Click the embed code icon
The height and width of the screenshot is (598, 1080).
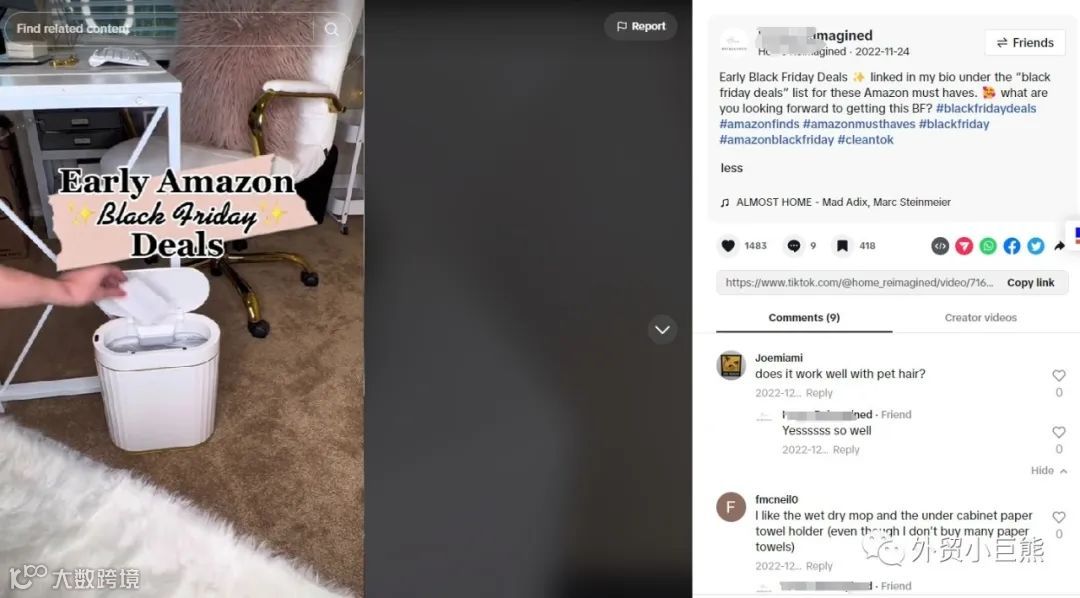(x=940, y=246)
